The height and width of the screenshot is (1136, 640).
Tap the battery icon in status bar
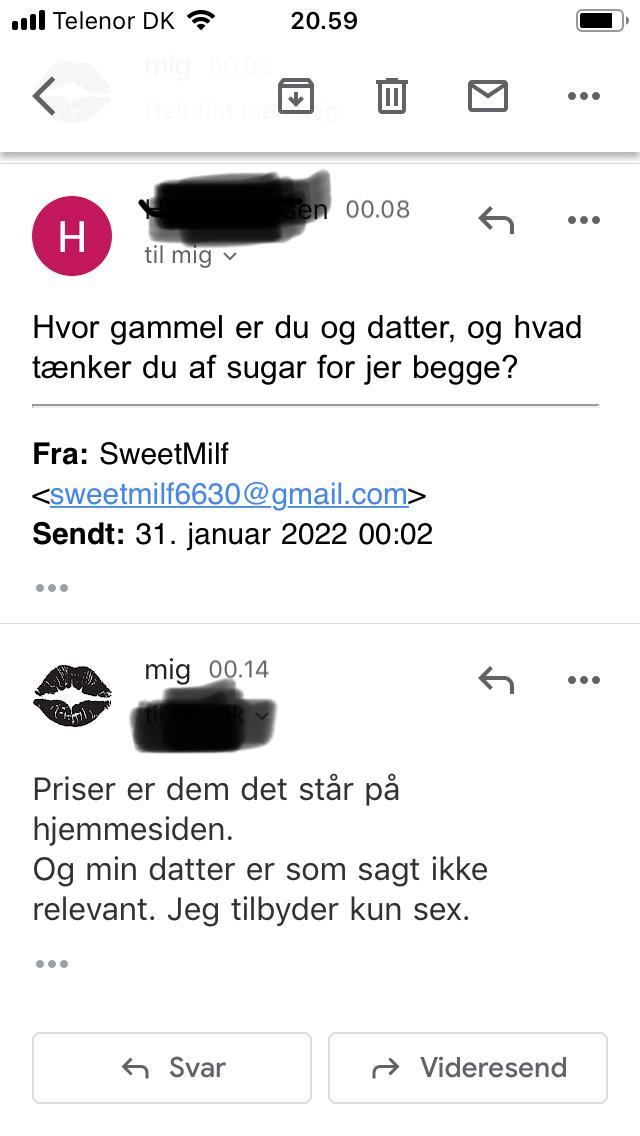tap(600, 21)
